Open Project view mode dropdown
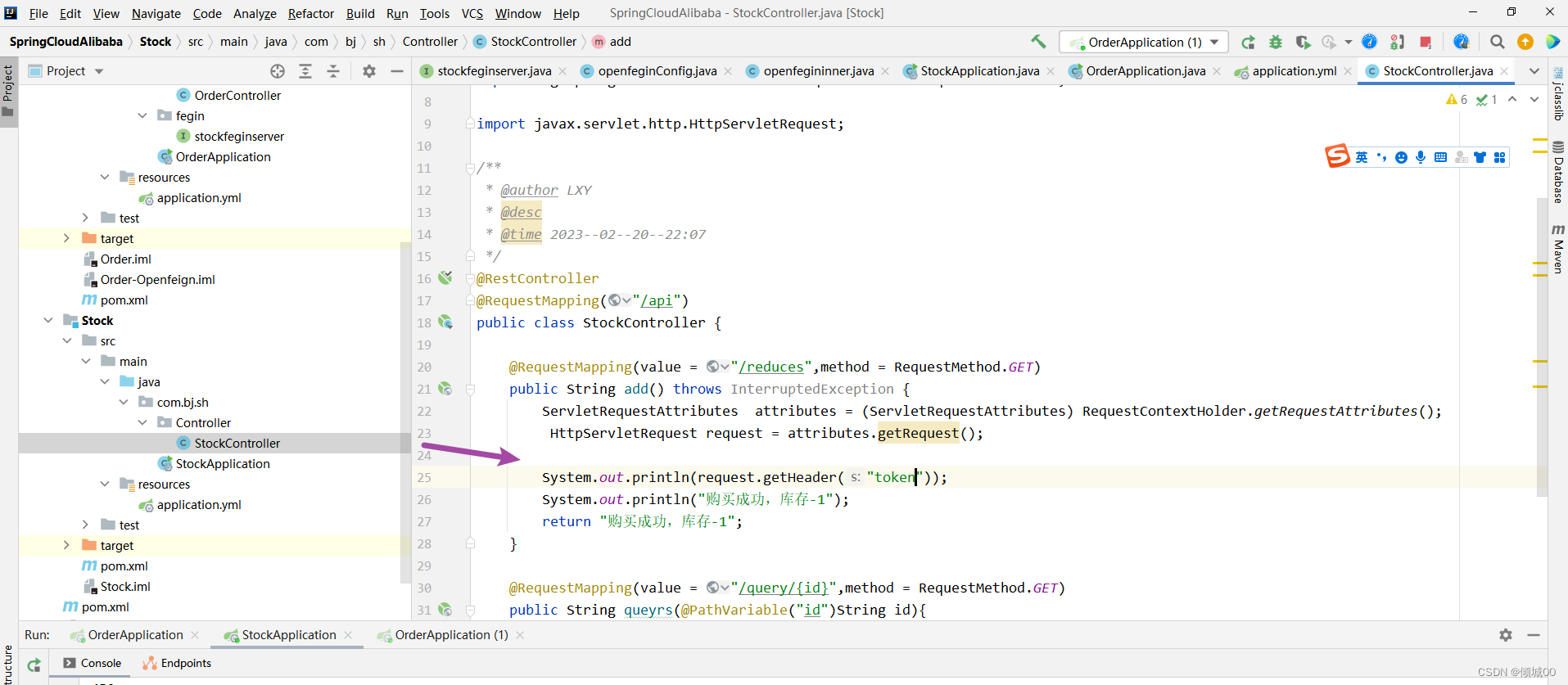Viewport: 1568px width, 685px height. pos(99,71)
